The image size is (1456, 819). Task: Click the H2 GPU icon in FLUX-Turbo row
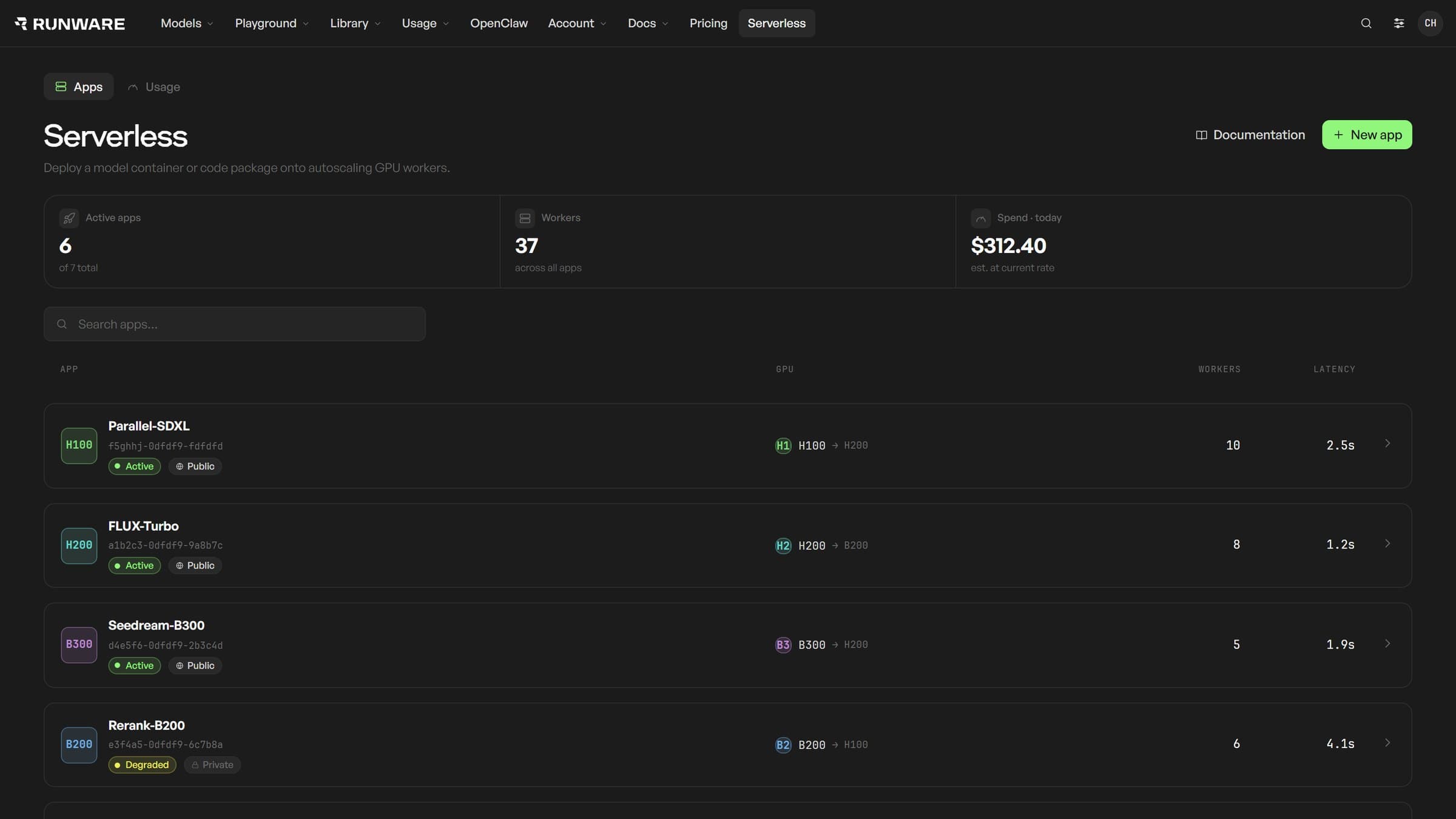[x=783, y=545]
